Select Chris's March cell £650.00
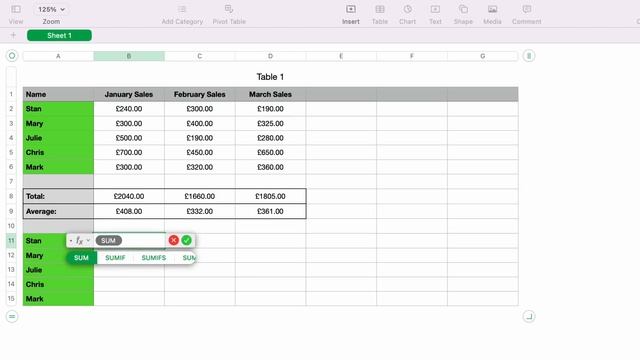This screenshot has height=360, width=640. coord(270,153)
